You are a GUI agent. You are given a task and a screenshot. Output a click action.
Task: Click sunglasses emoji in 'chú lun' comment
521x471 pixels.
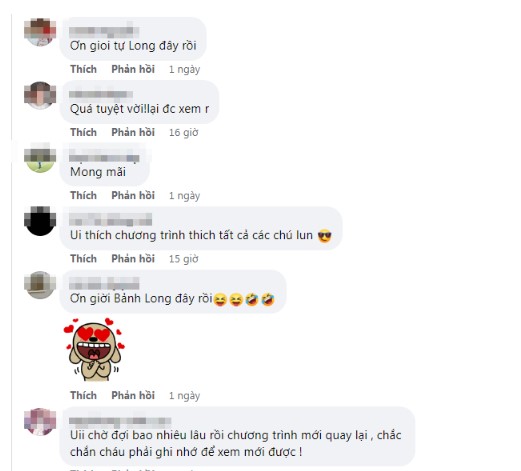tap(324, 236)
